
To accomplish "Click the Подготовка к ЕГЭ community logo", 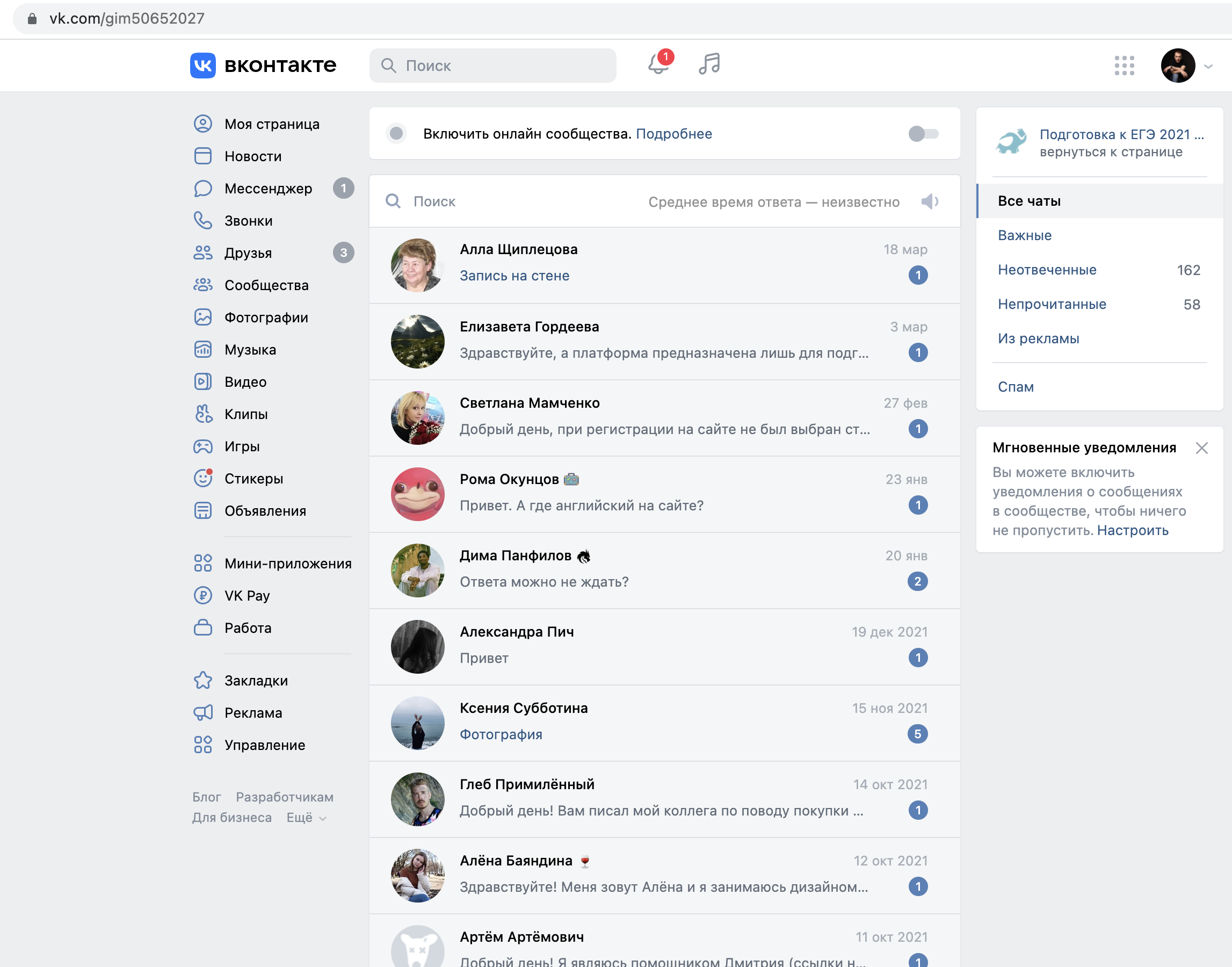I will click(1011, 142).
